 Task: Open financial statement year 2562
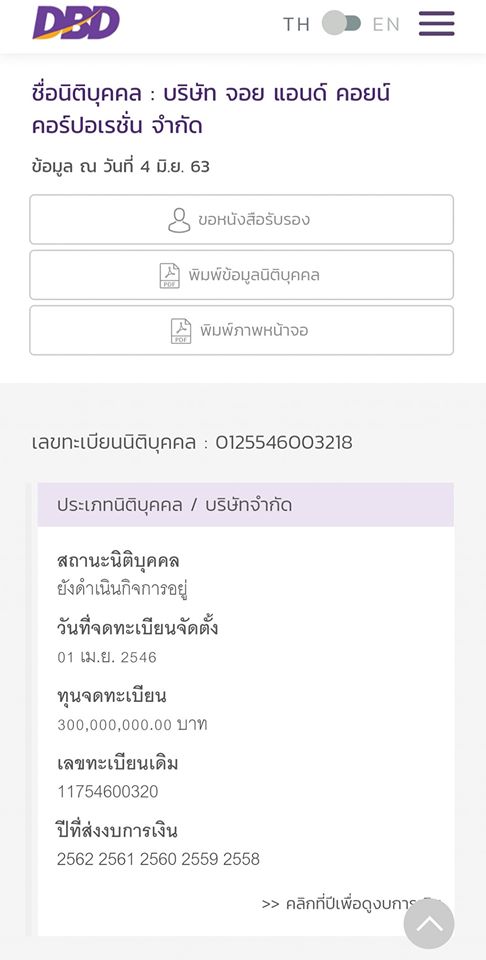click(75, 859)
